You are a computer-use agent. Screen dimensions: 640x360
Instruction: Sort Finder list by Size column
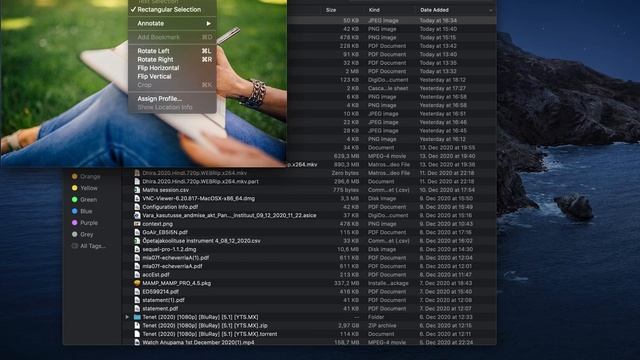tap(331, 10)
